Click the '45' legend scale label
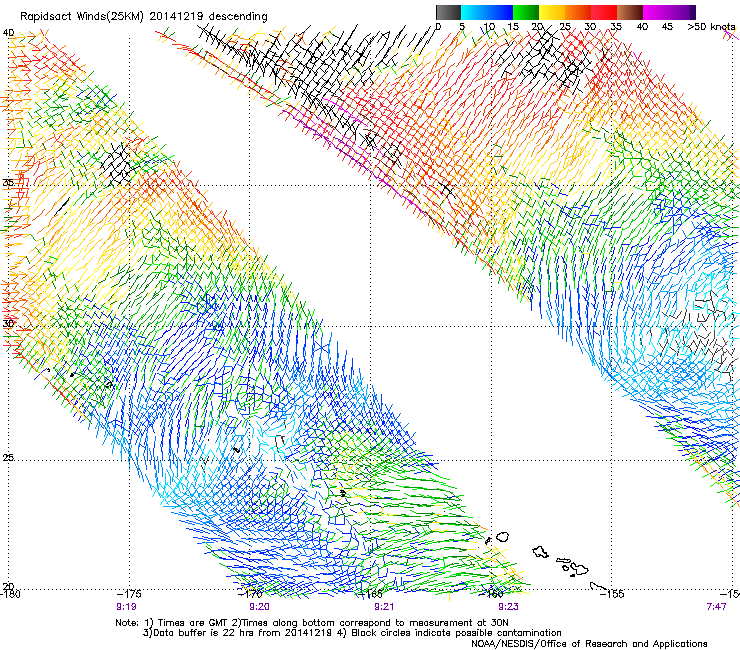Image resolution: width=740 pixels, height=650 pixels. 667,27
